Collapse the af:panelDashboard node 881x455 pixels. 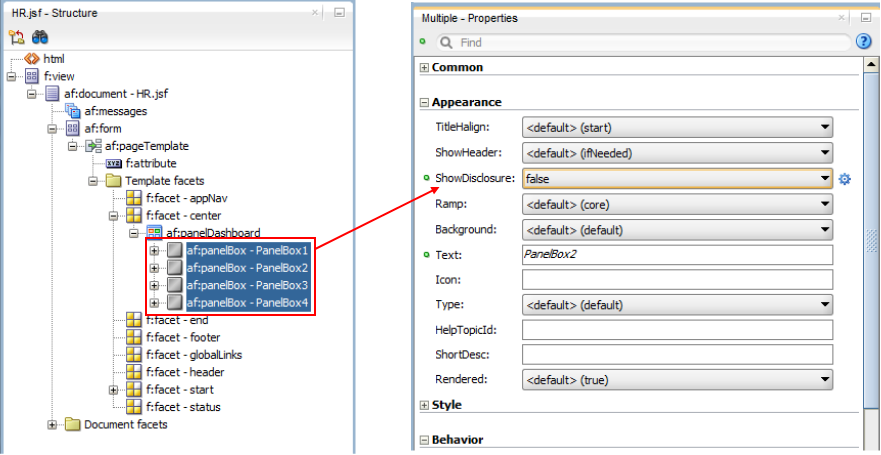point(134,233)
